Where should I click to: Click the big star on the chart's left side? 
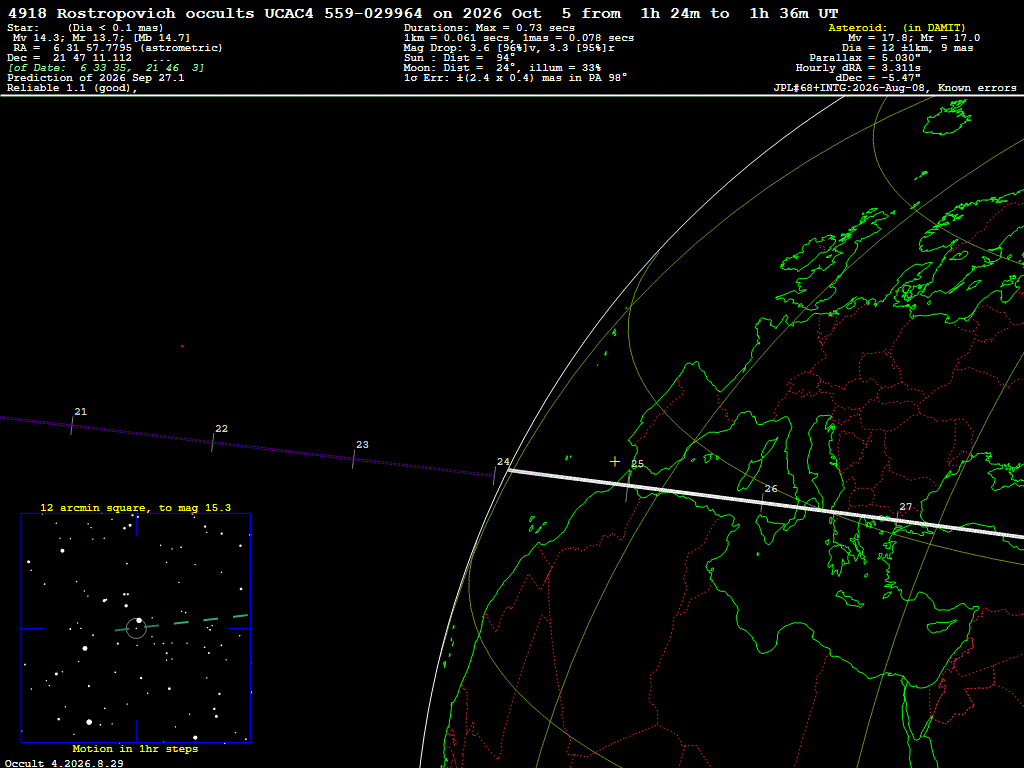coord(85,648)
